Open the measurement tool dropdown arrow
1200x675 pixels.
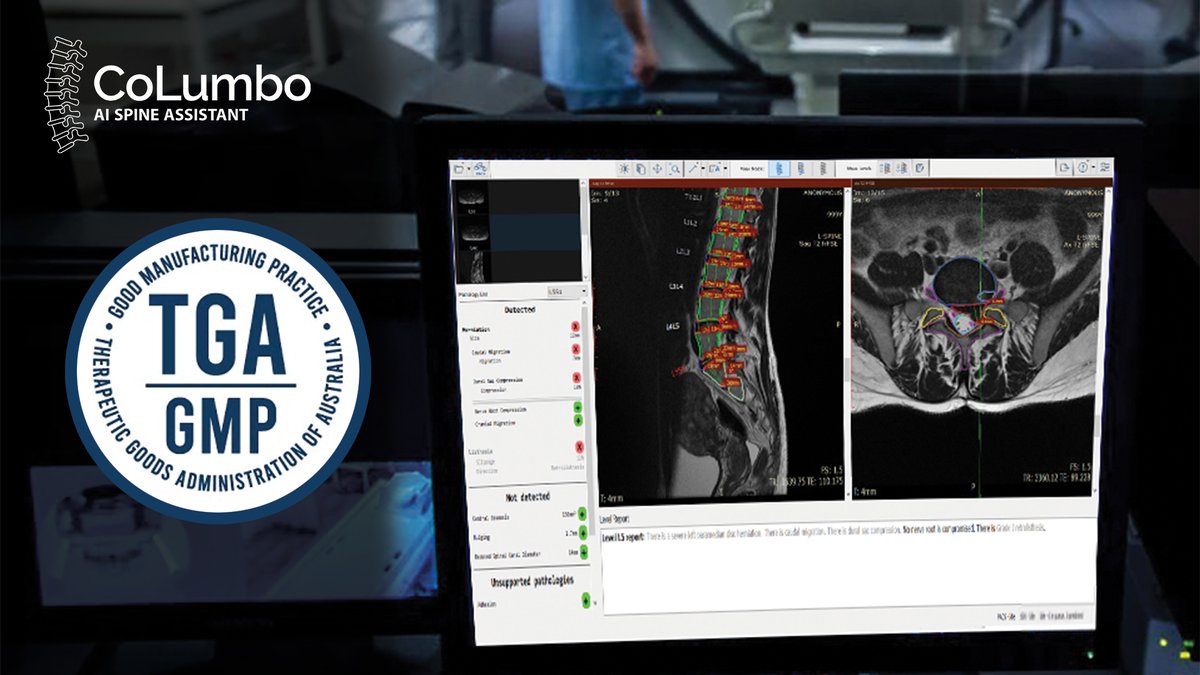point(703,169)
